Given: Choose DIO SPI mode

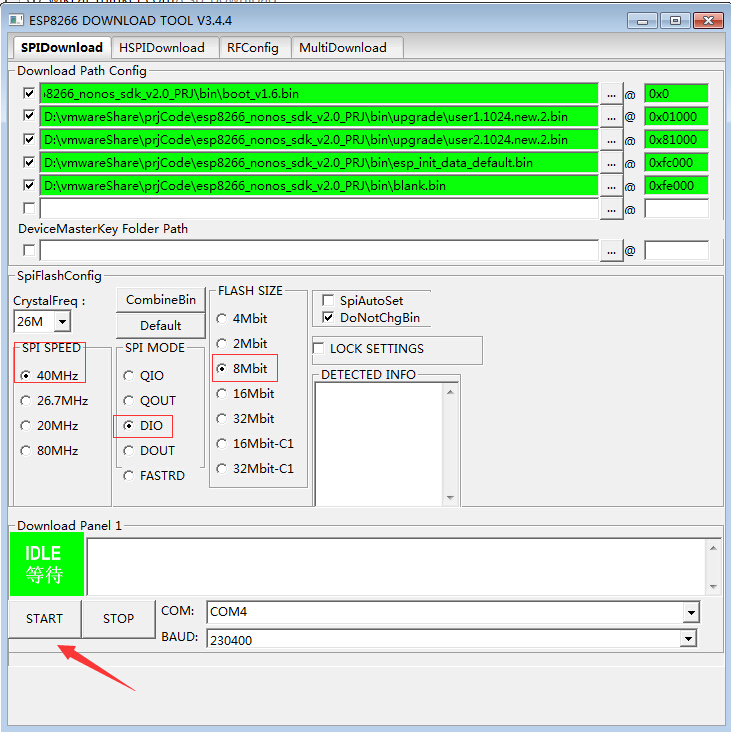Looking at the screenshot, I should click(x=143, y=426).
